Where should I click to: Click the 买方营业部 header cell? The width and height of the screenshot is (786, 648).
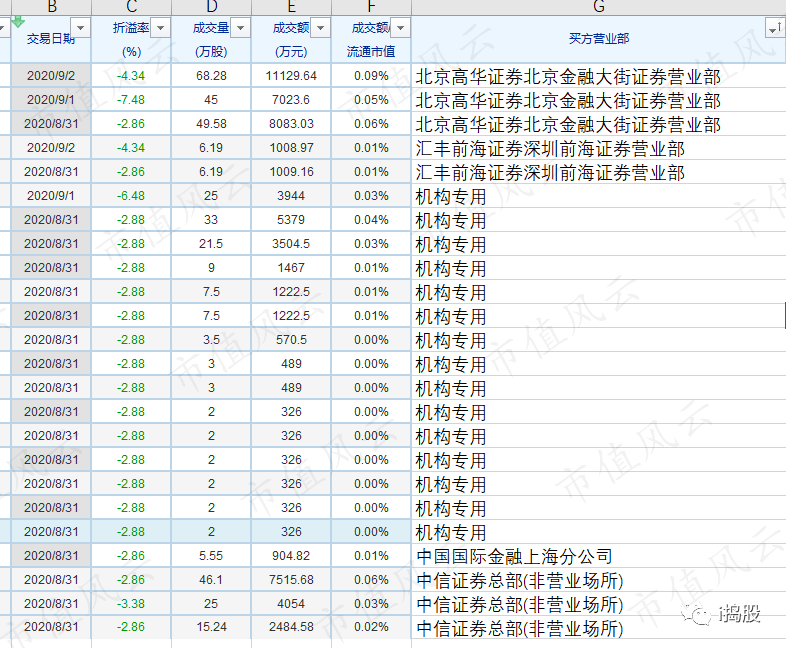pos(599,39)
